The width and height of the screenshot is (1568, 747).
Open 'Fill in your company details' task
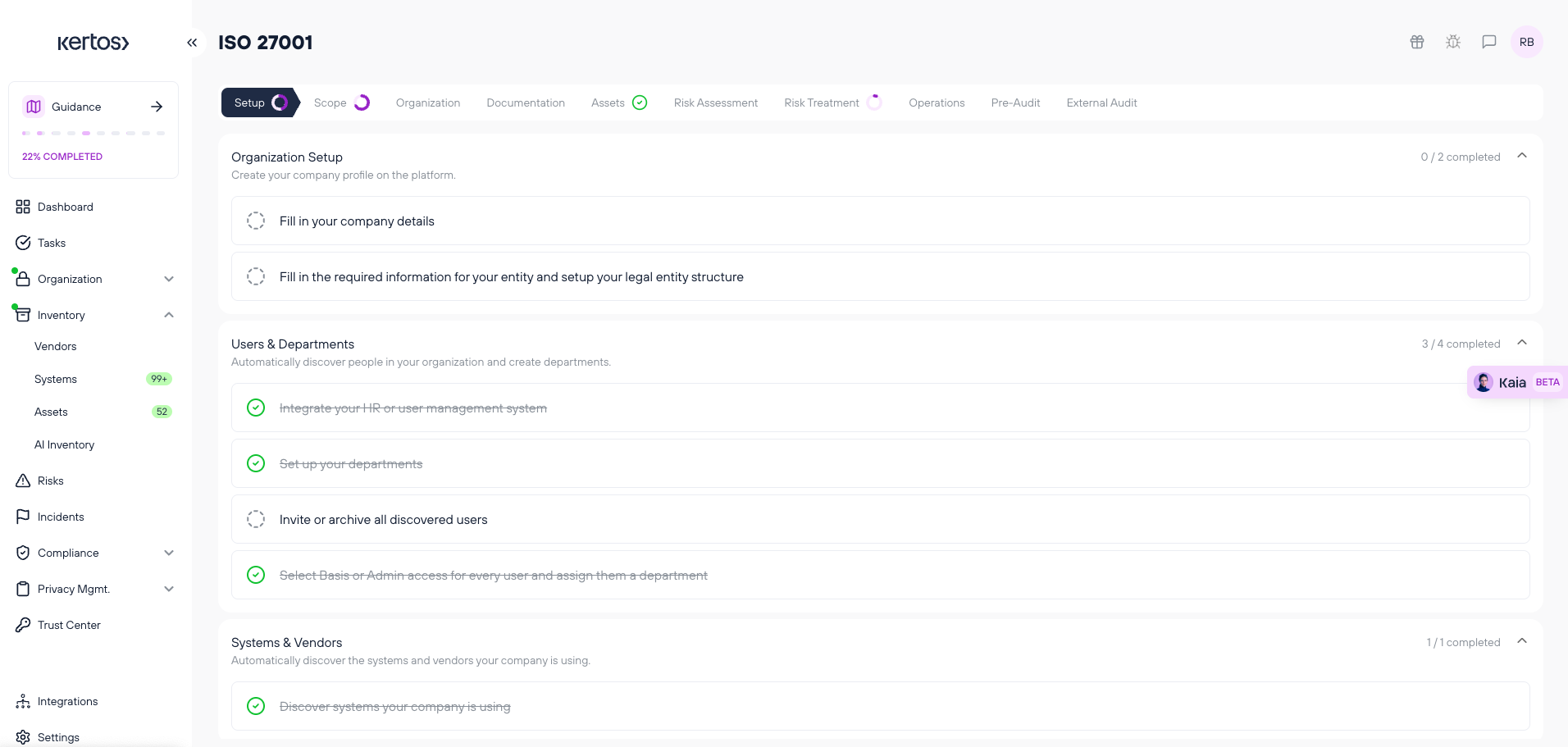[x=881, y=221]
